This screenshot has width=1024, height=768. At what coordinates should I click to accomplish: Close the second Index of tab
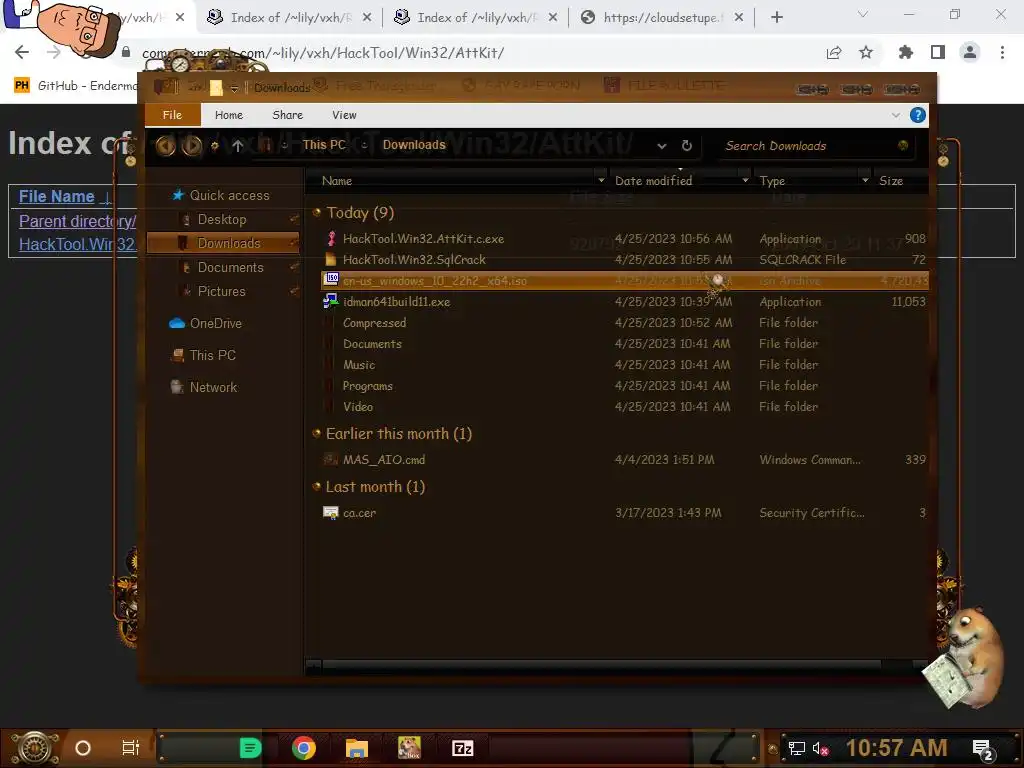(x=553, y=18)
